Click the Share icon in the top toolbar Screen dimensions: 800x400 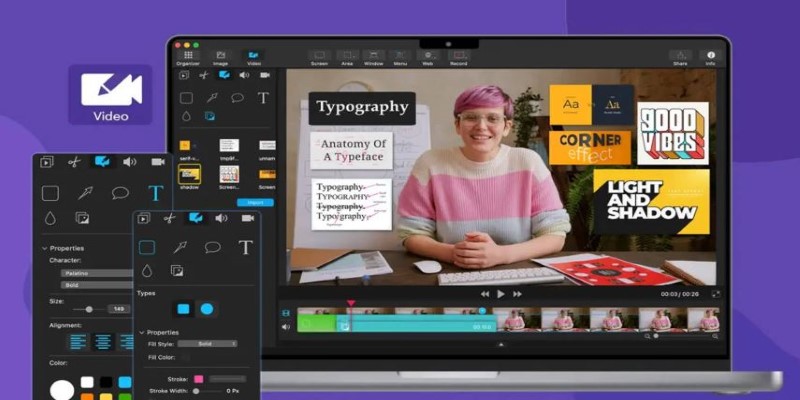[x=680, y=57]
